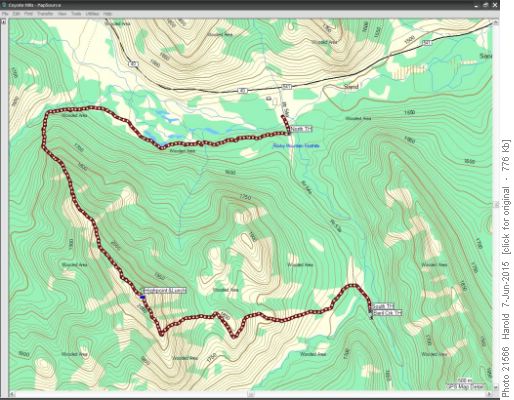Click the Highway 40 shield on the upper-left road
The image size is (514, 400).
[x=134, y=64]
